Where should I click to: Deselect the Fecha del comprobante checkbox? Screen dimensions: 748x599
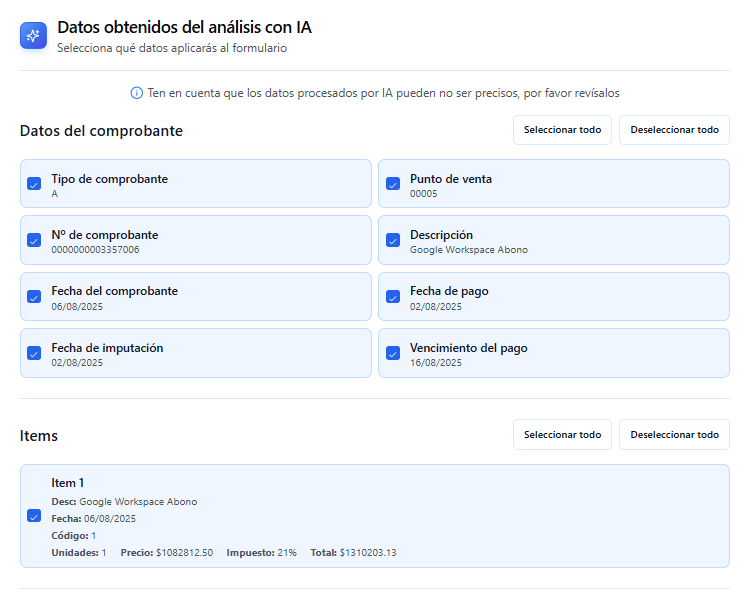[x=34, y=297]
